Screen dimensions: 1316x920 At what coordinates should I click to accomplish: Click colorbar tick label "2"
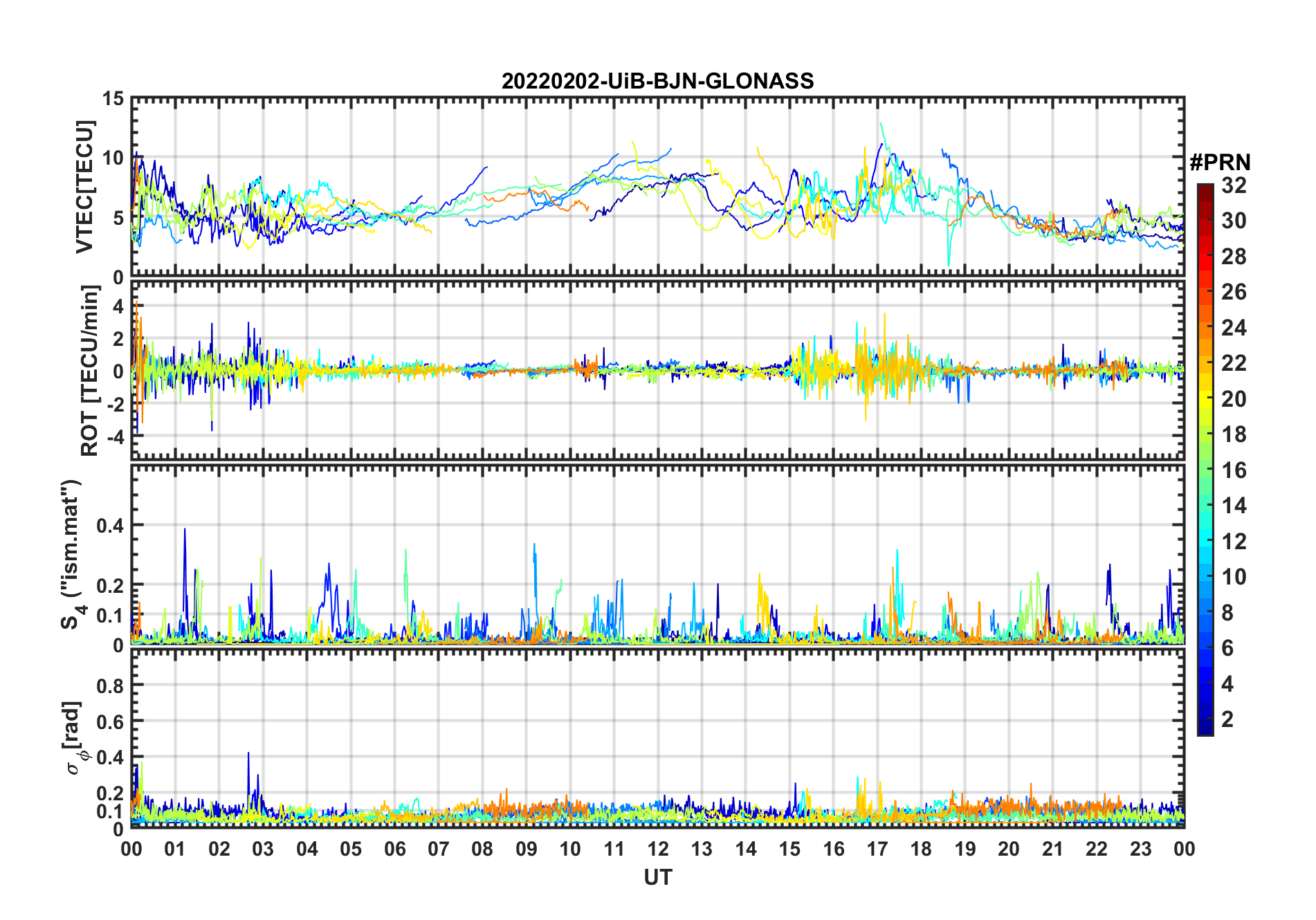pyautogui.click(x=1227, y=719)
